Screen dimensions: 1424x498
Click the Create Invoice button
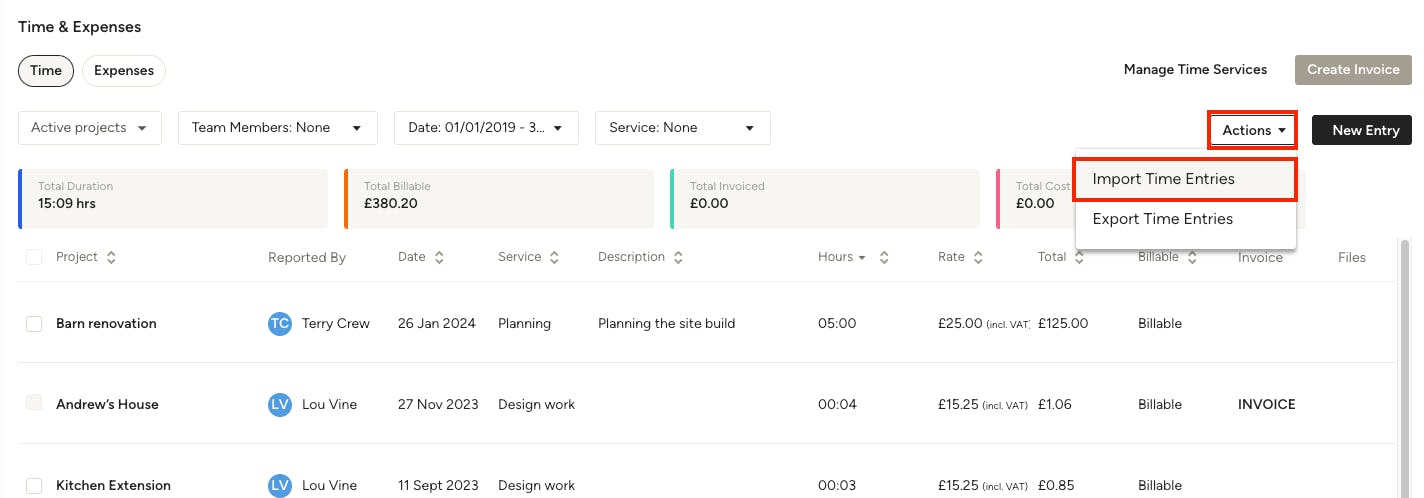pyautogui.click(x=1353, y=70)
